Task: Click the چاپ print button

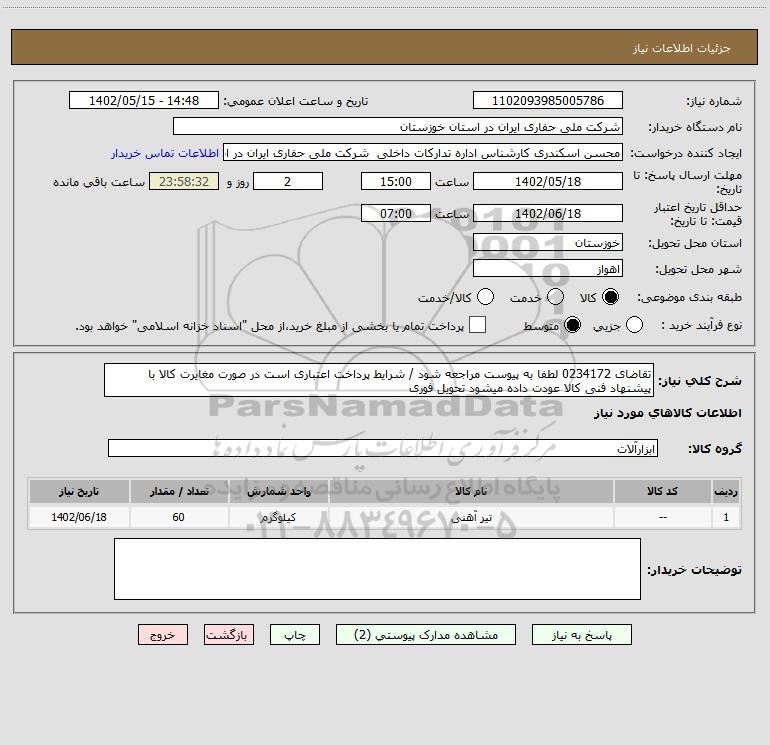Action: tap(295, 635)
